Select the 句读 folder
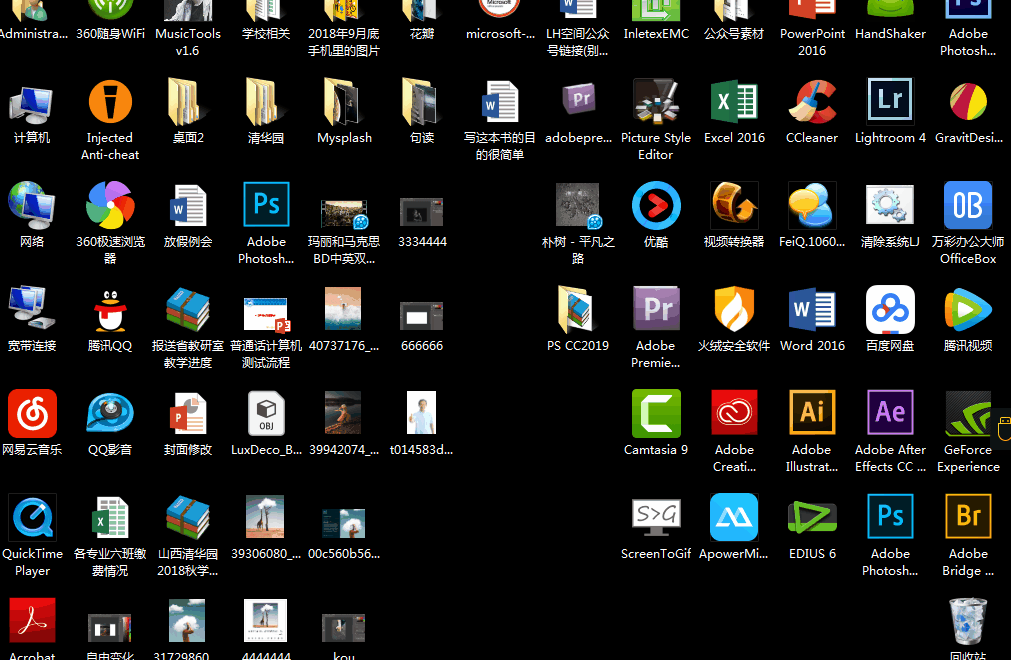This screenshot has width=1011, height=660. pyautogui.click(x=422, y=102)
